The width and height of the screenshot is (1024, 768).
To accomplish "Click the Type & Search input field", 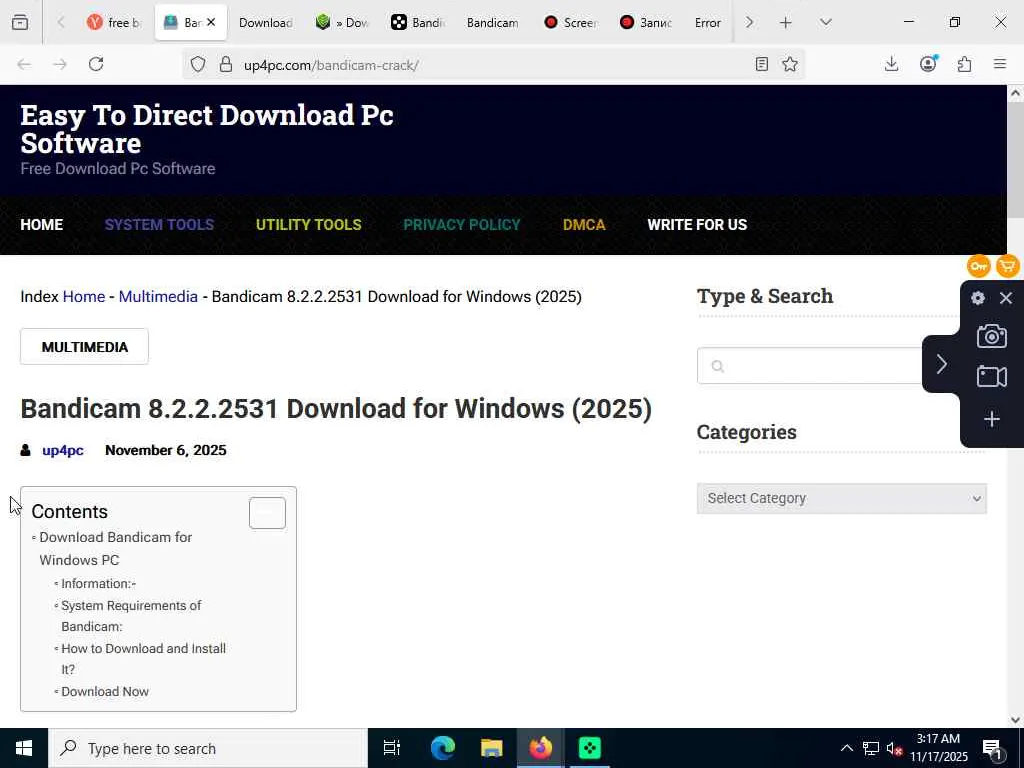I will tap(810, 366).
